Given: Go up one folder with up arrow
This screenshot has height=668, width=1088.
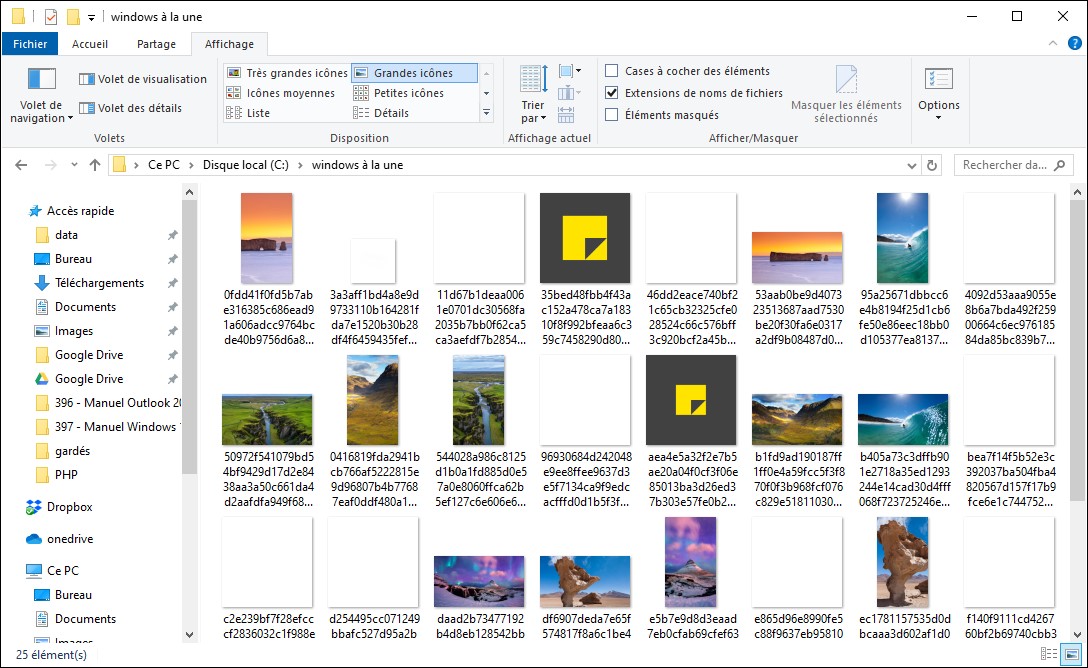Looking at the screenshot, I should 95,165.
